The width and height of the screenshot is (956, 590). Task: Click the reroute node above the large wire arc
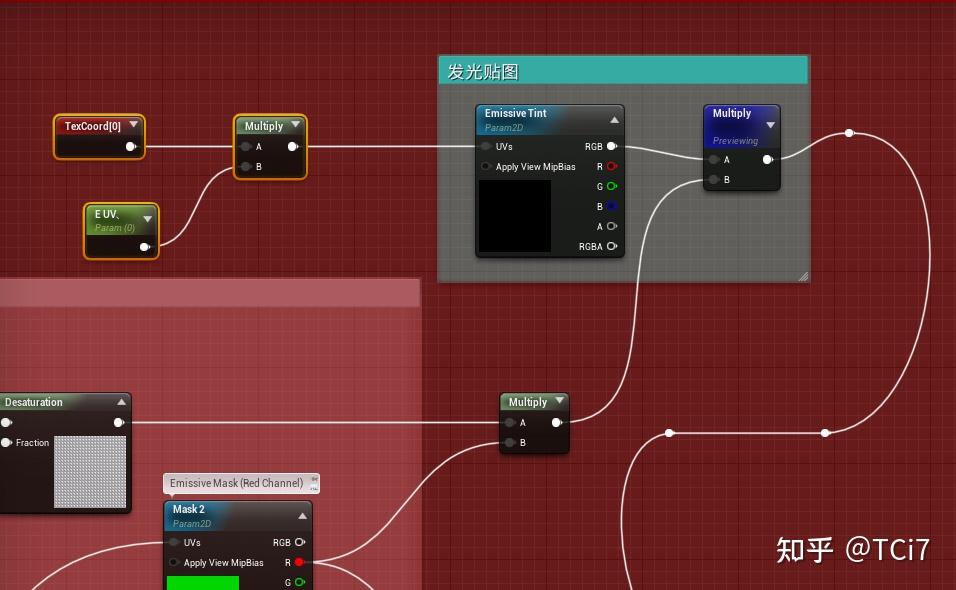click(x=849, y=133)
